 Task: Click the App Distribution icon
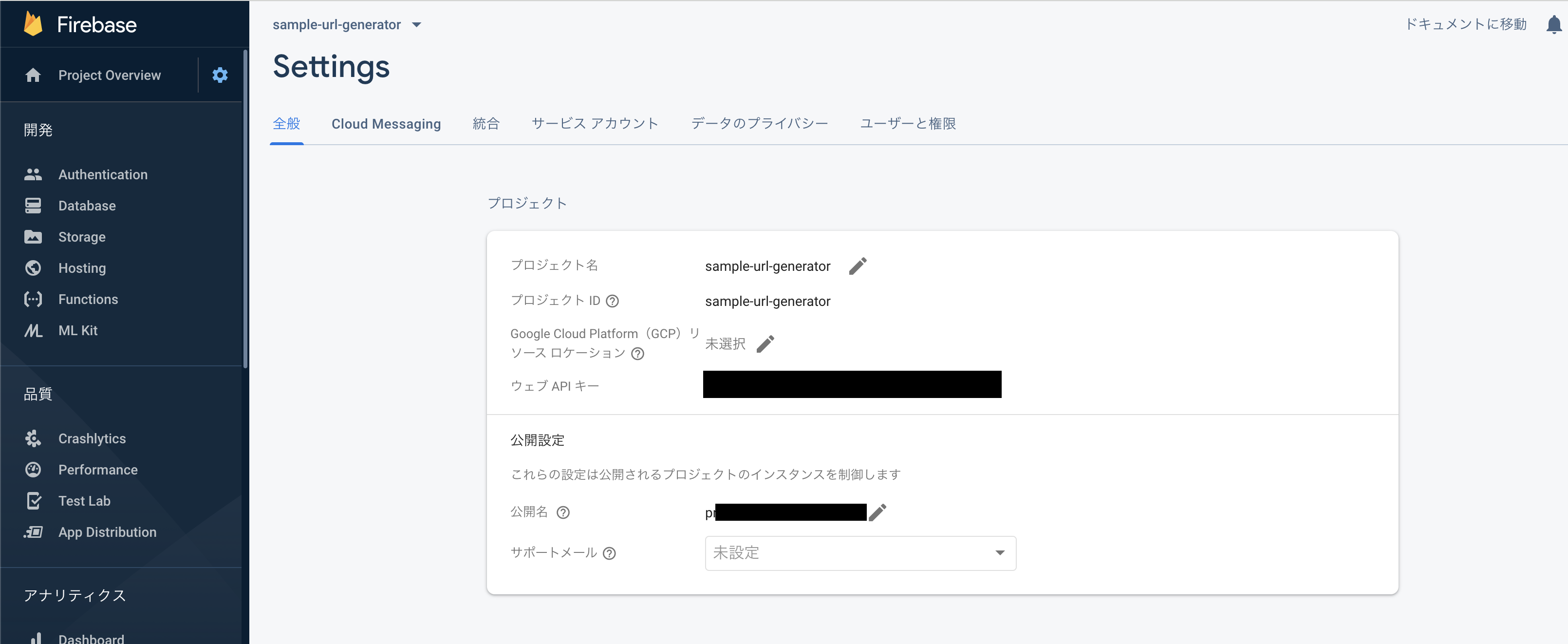point(33,532)
